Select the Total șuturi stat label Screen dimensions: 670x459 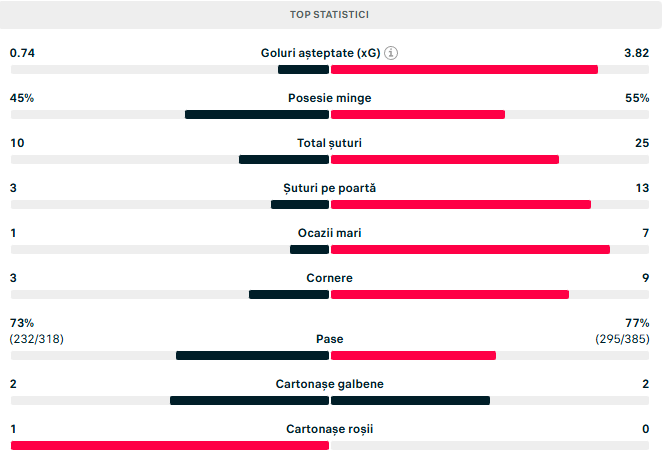pyautogui.click(x=329, y=143)
